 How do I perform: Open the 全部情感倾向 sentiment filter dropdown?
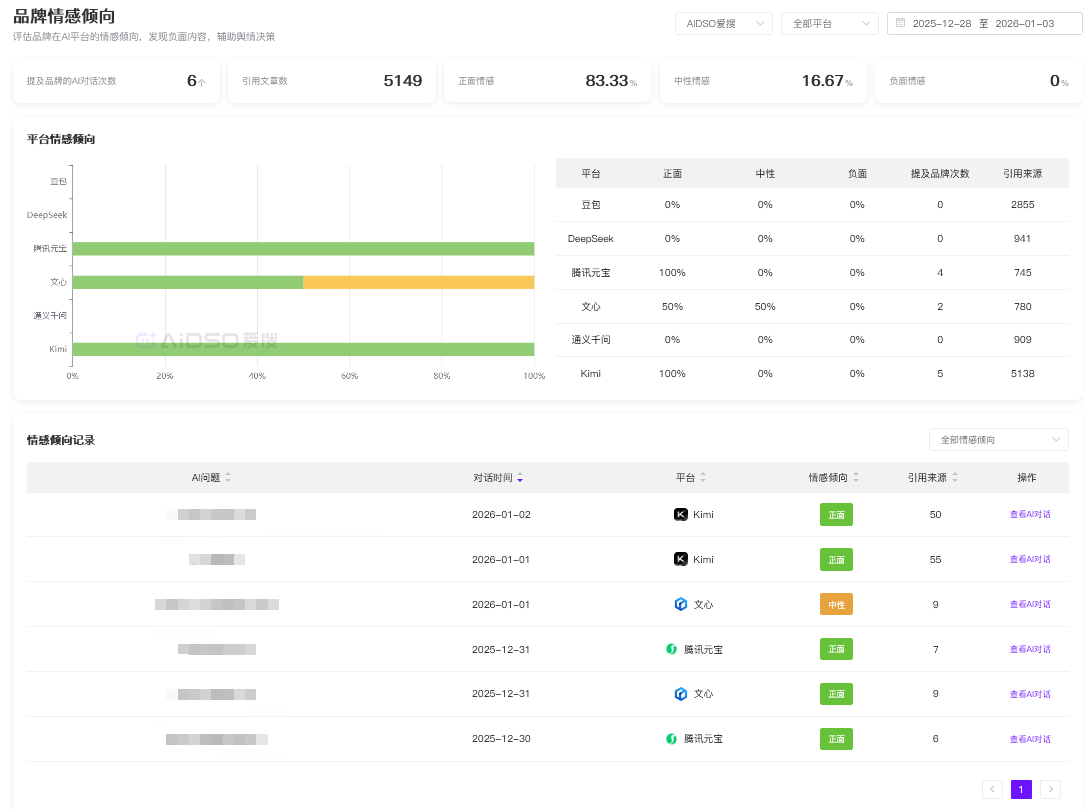tap(997, 440)
